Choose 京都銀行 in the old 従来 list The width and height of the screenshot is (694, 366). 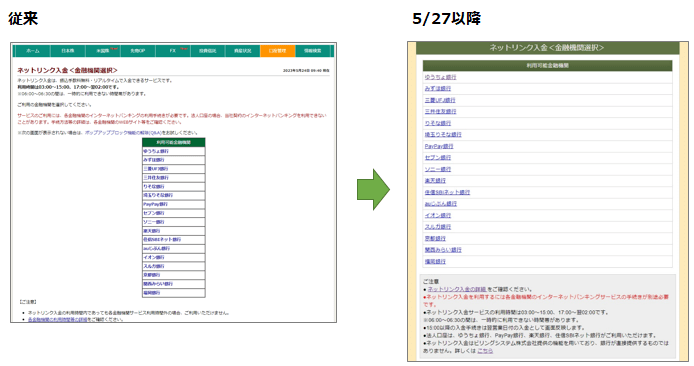pos(151,275)
